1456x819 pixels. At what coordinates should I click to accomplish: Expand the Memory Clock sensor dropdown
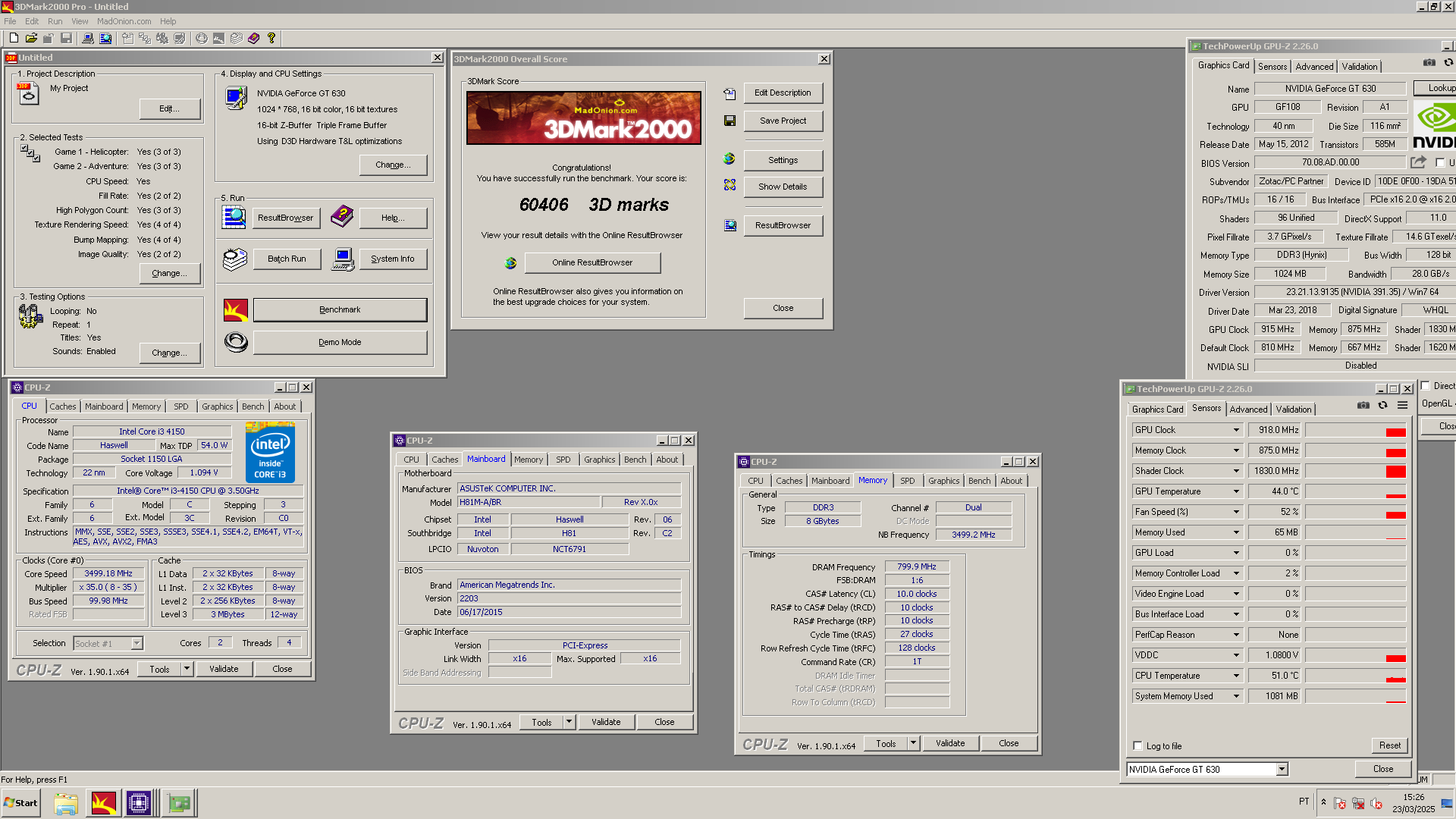coord(1235,450)
